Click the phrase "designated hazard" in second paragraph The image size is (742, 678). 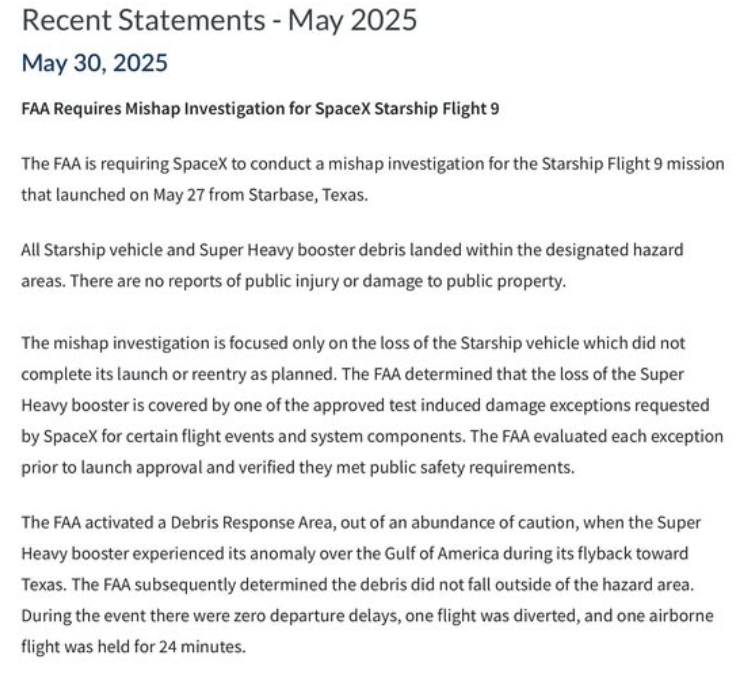(x=614, y=250)
